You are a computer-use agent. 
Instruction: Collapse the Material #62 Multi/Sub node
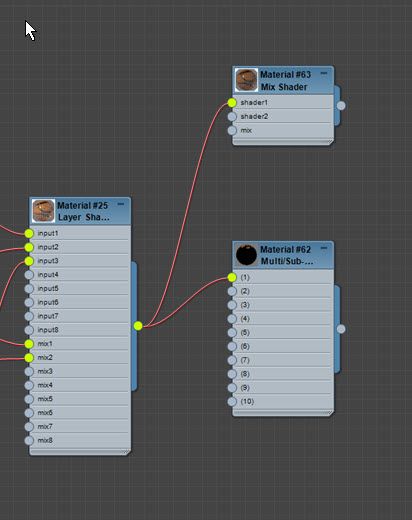pos(324,248)
